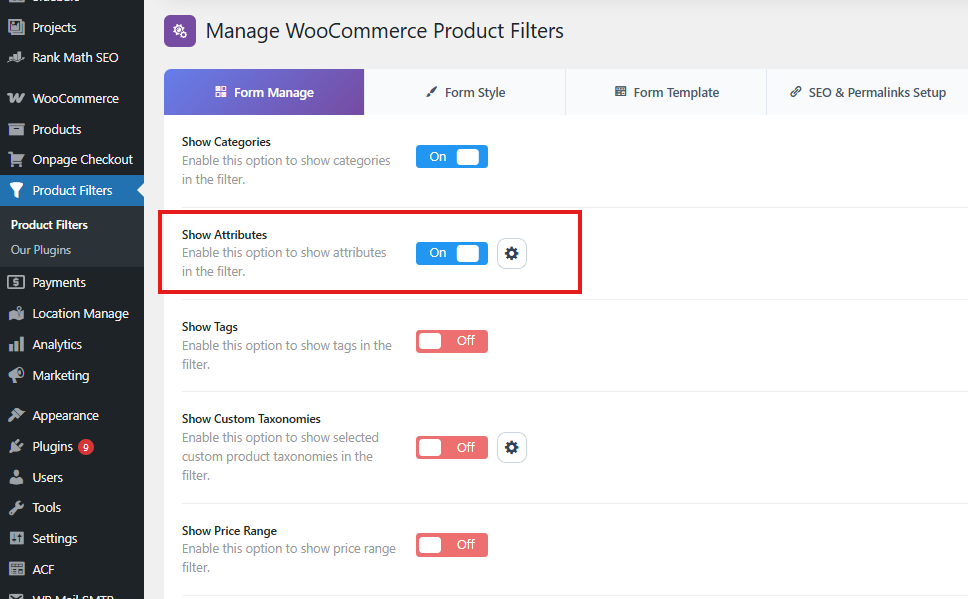
Task: Go to Location Manage menu
Action: [80, 313]
